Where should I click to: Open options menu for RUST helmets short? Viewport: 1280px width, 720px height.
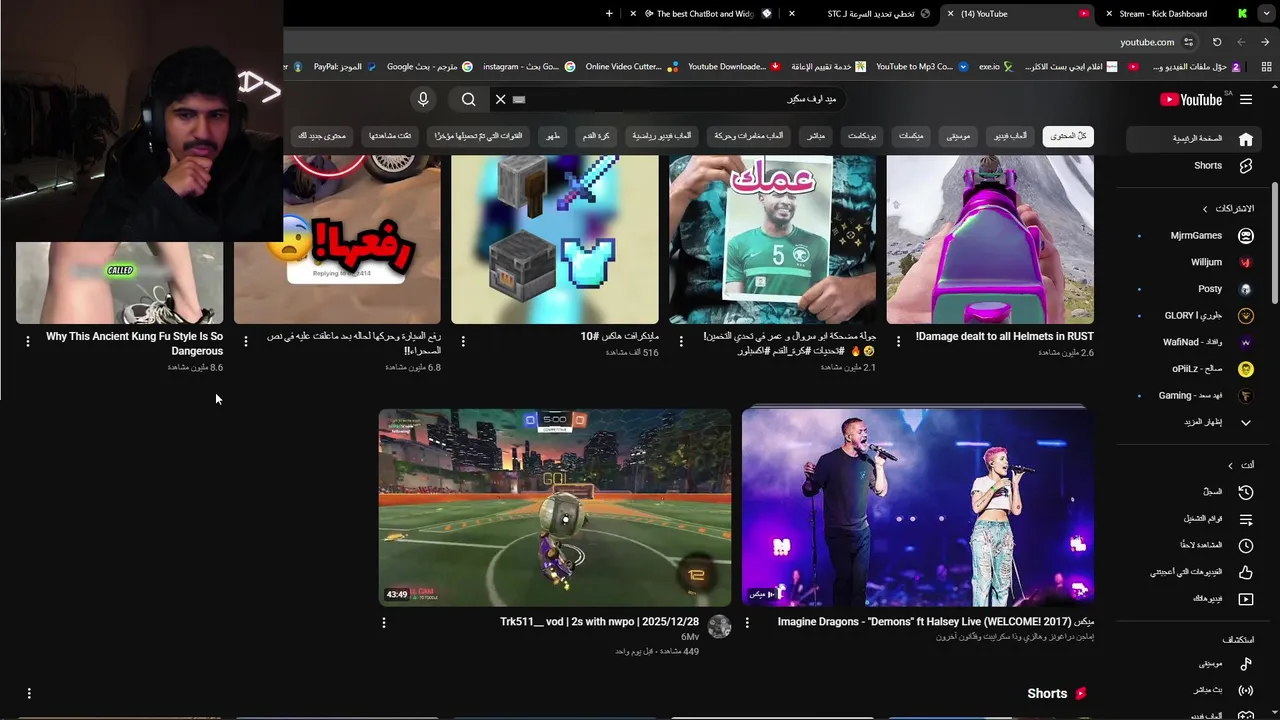[x=899, y=341]
